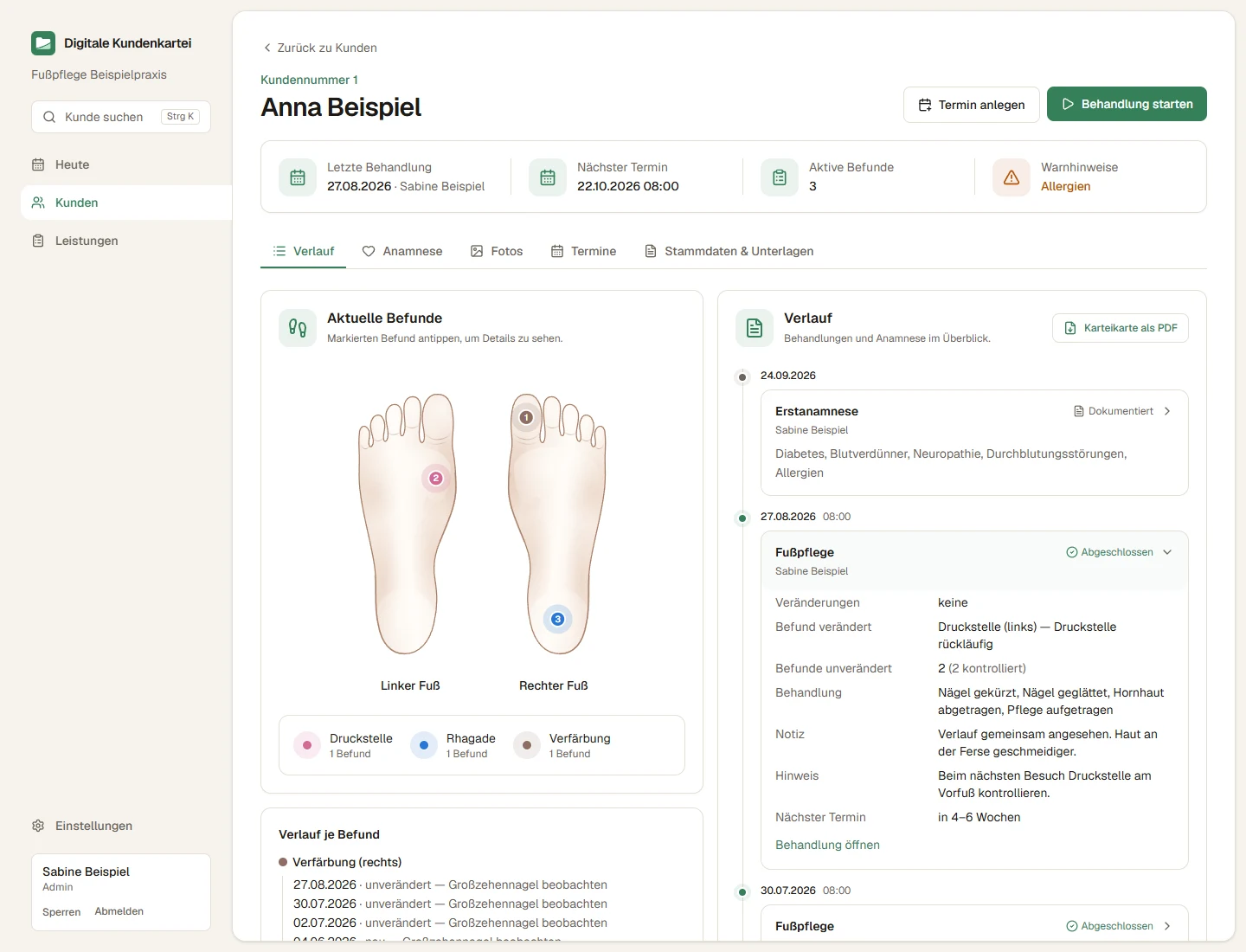The image size is (1246, 952).
Task: Click the Nächster Termin calendar icon
Action: [x=548, y=177]
